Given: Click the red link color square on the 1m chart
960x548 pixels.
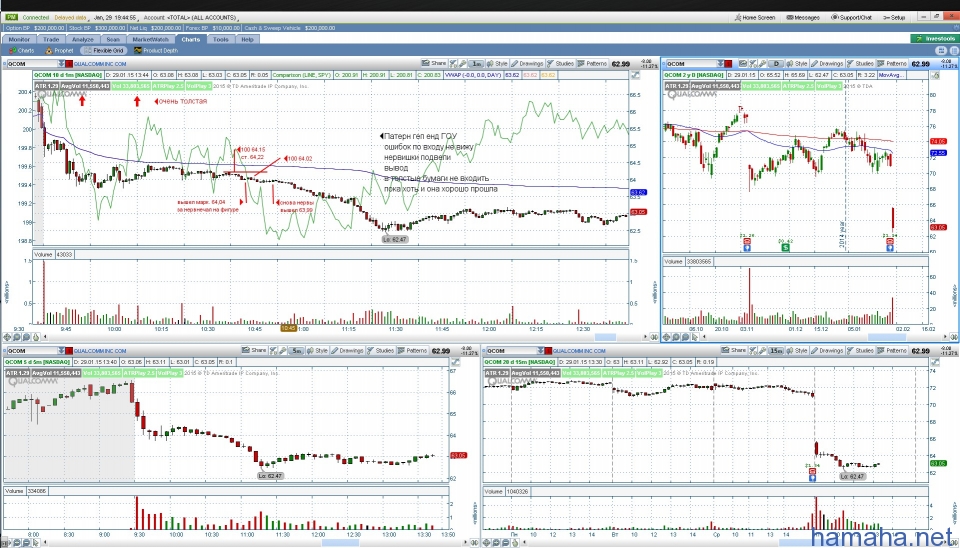Looking at the screenshot, I should [69, 64].
